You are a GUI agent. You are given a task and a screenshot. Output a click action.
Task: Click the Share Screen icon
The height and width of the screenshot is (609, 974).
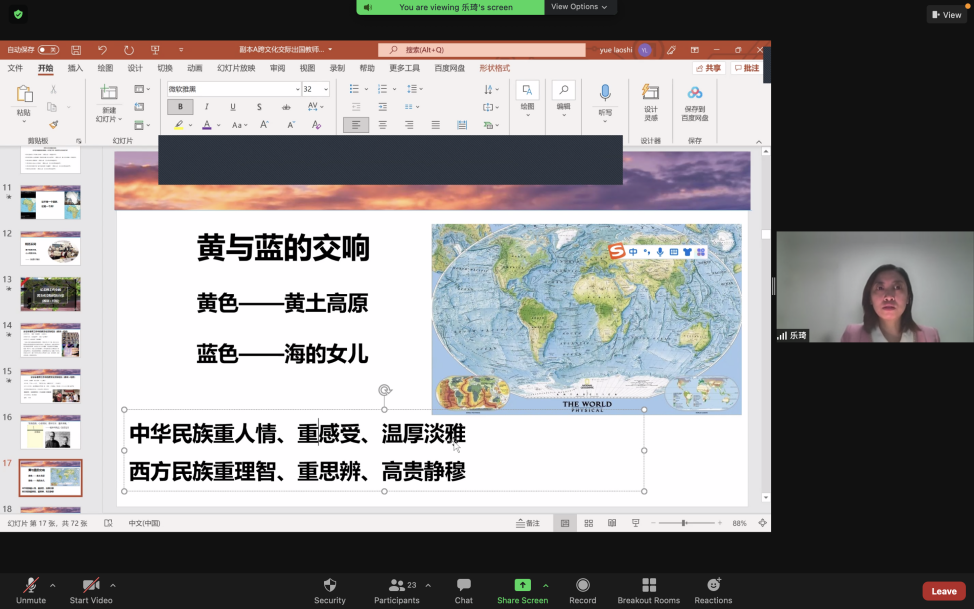tap(522, 585)
